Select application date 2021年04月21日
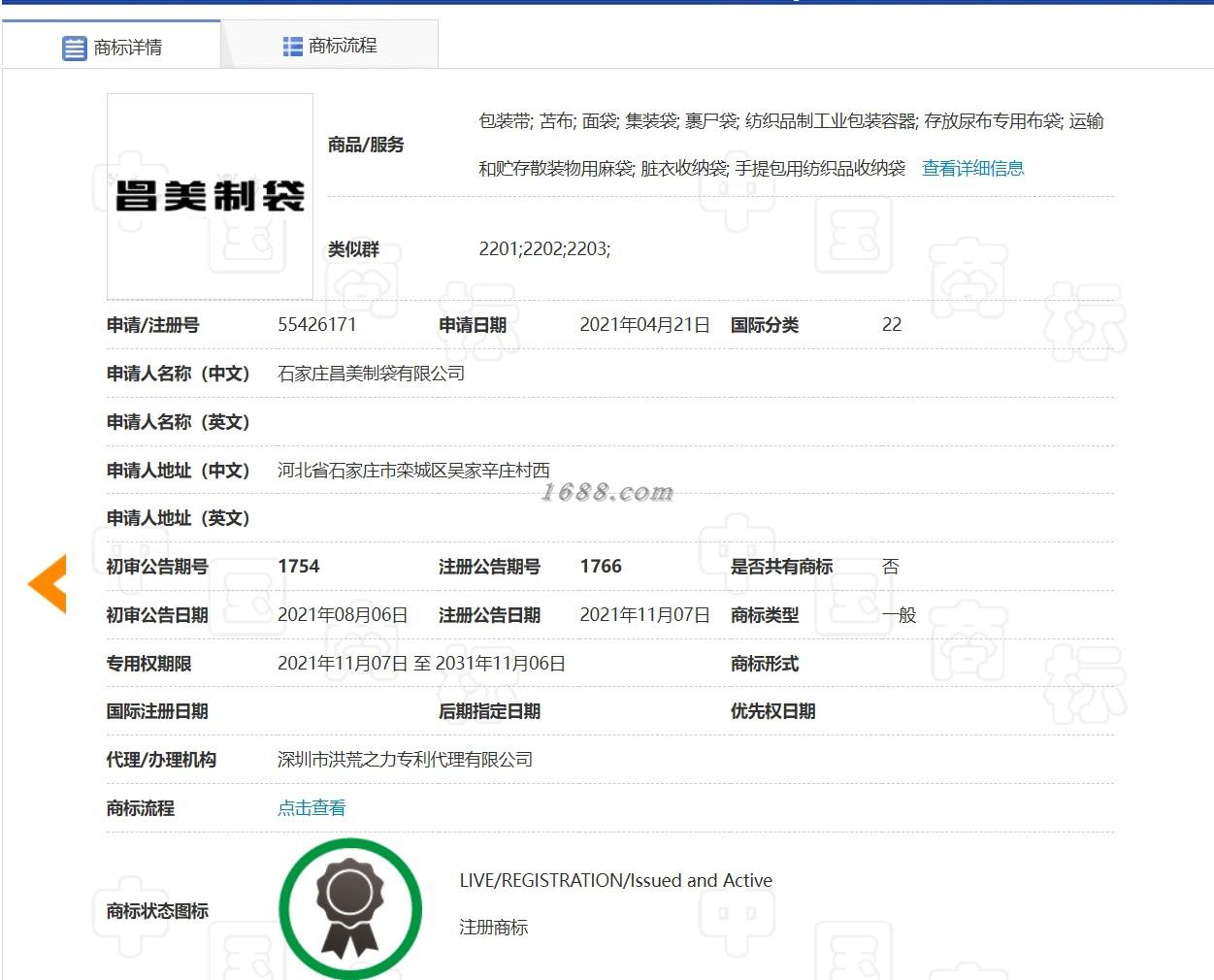Image resolution: width=1214 pixels, height=980 pixels. point(644,324)
